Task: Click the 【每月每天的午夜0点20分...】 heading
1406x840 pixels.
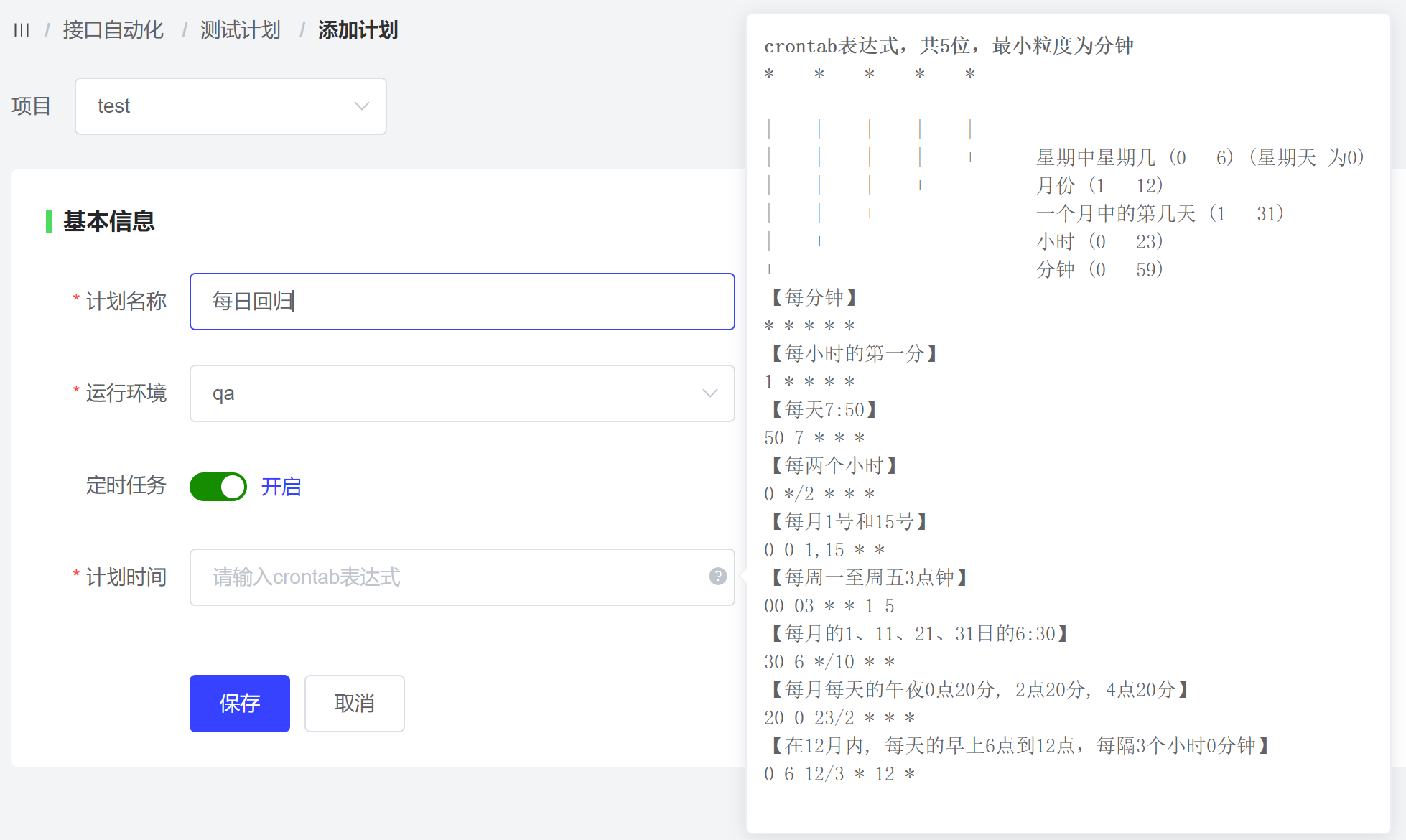Action: [x=980, y=689]
